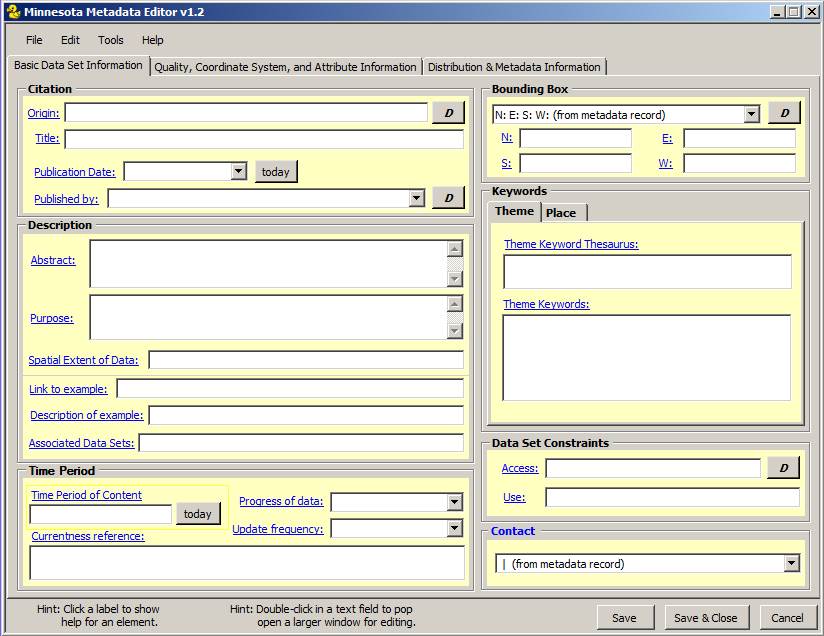
Task: Click the Theme Keywords label link
Action: (x=547, y=304)
